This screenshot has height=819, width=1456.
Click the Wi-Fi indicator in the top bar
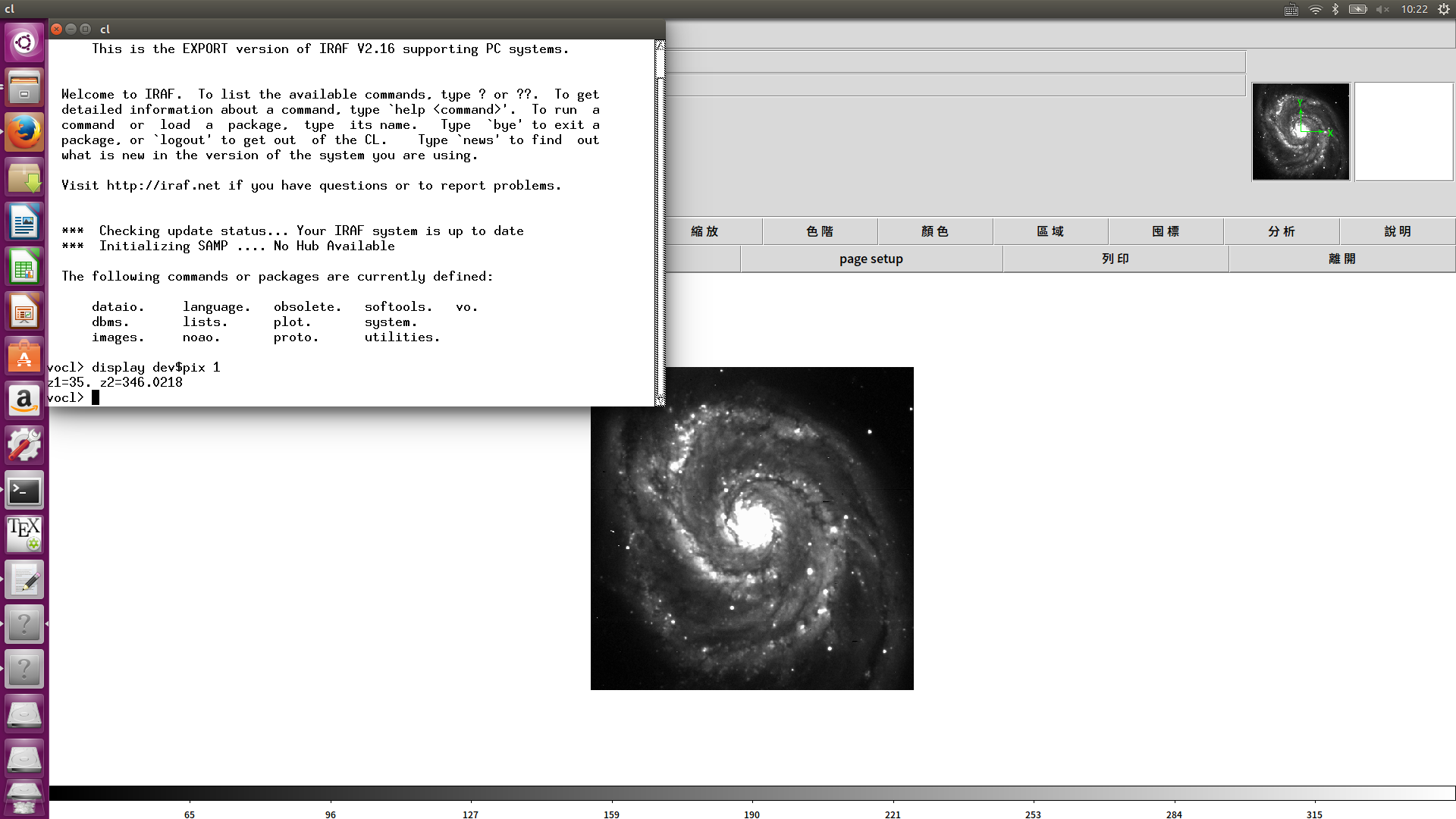pos(1316,9)
